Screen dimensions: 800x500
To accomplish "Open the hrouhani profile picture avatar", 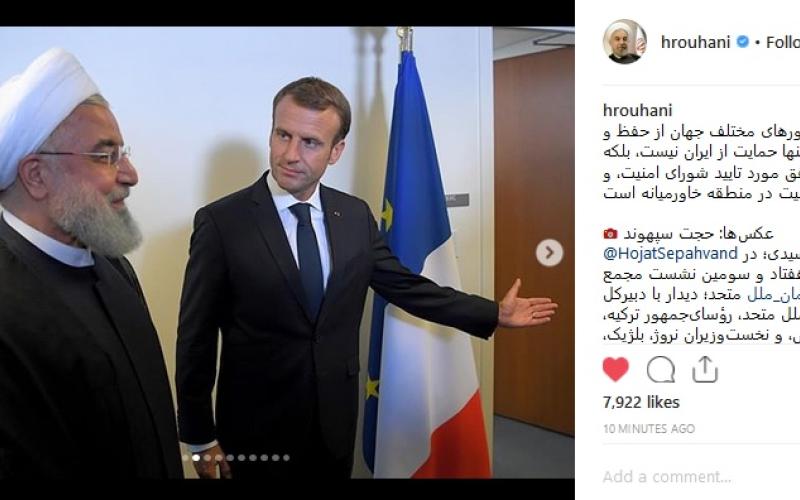I will 624,42.
